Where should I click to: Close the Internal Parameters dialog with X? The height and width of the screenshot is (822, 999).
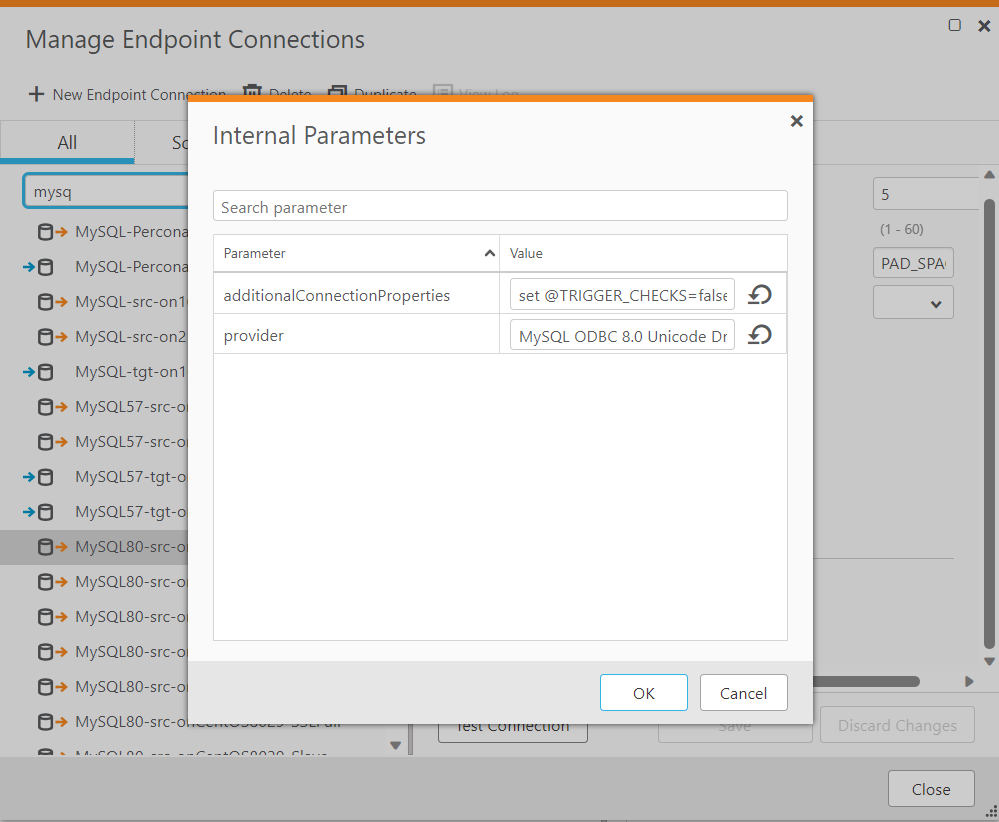(796, 121)
